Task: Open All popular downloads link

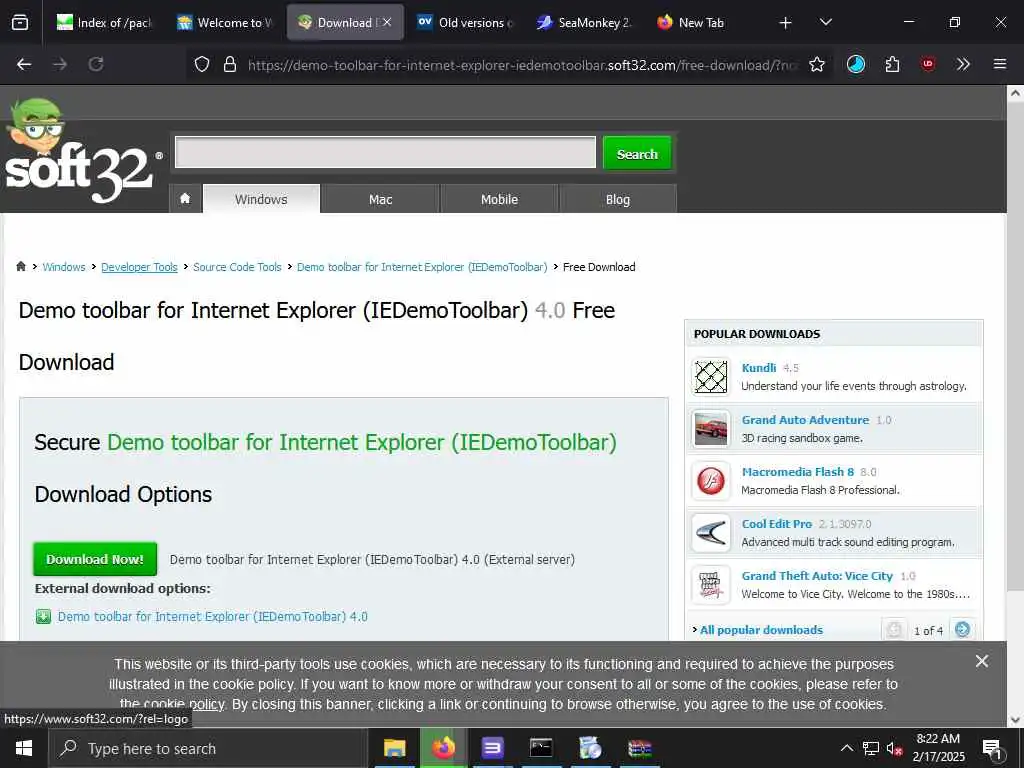Action: click(x=761, y=630)
